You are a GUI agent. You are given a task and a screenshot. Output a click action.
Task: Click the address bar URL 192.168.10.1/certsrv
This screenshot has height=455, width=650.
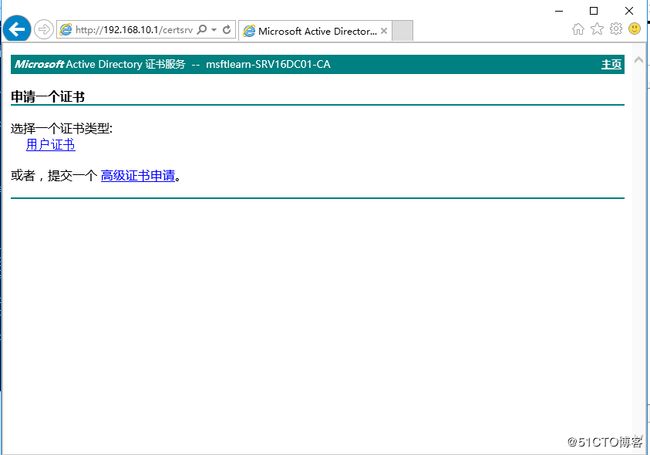coord(134,30)
